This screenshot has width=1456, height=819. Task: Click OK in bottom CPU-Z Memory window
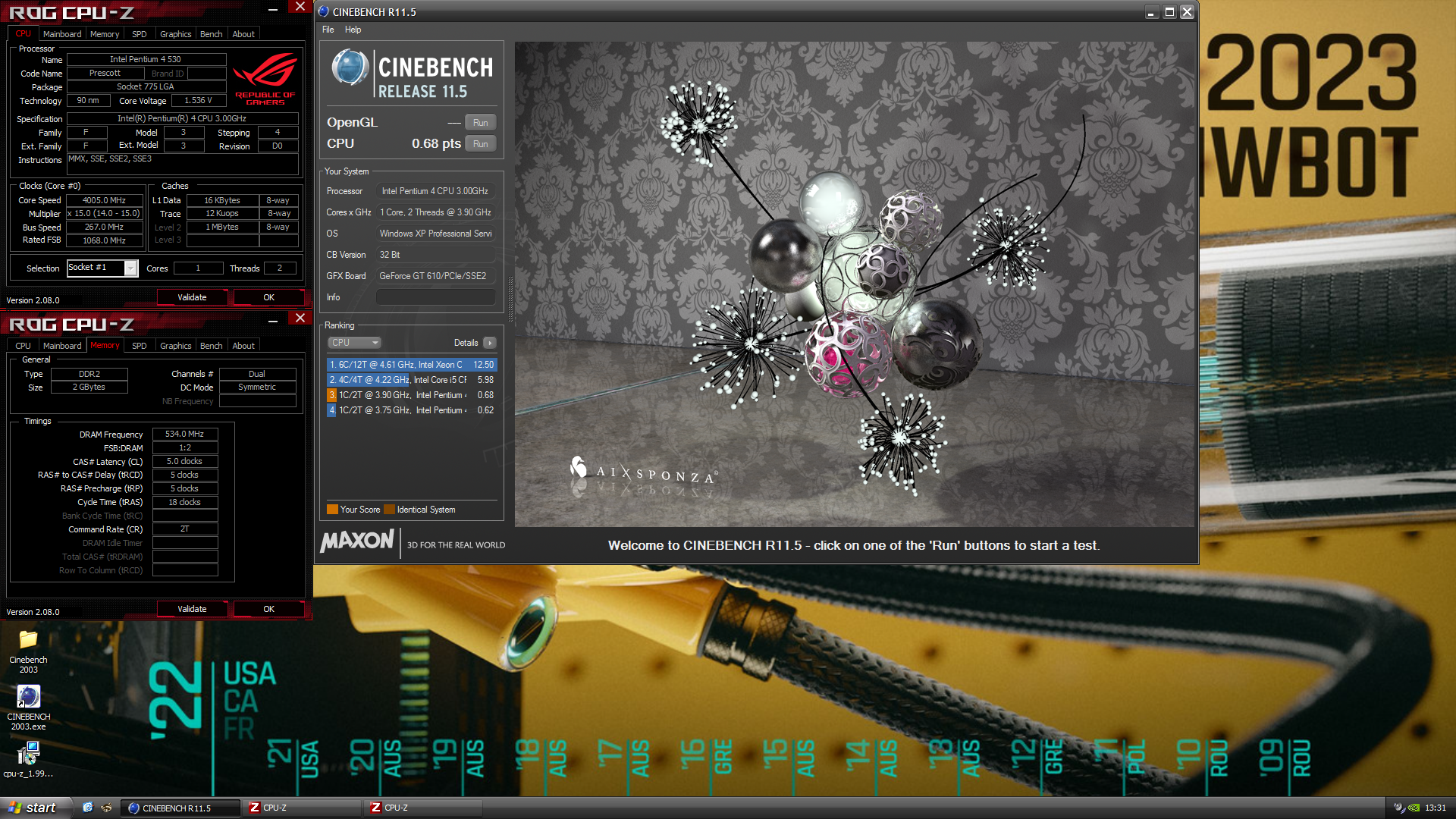tap(268, 609)
